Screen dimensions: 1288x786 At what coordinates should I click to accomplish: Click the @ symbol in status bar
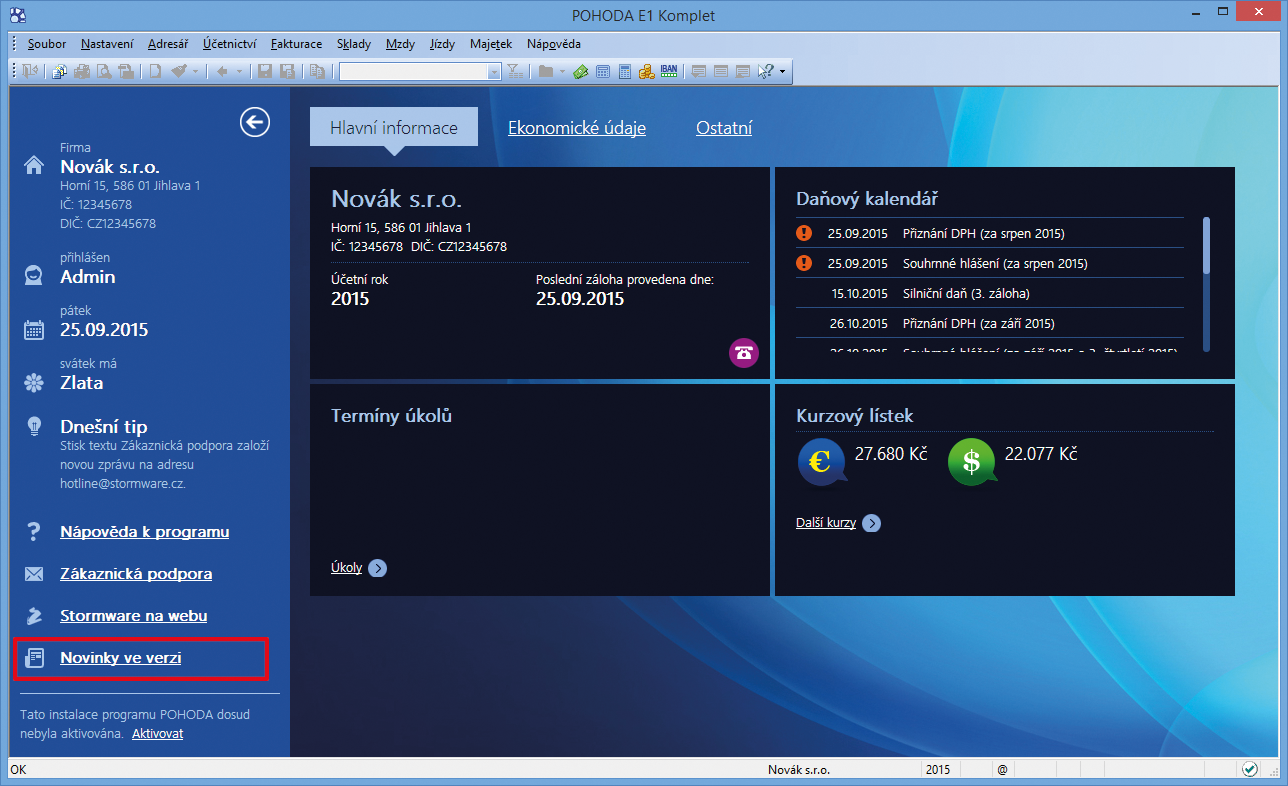coord(1001,770)
